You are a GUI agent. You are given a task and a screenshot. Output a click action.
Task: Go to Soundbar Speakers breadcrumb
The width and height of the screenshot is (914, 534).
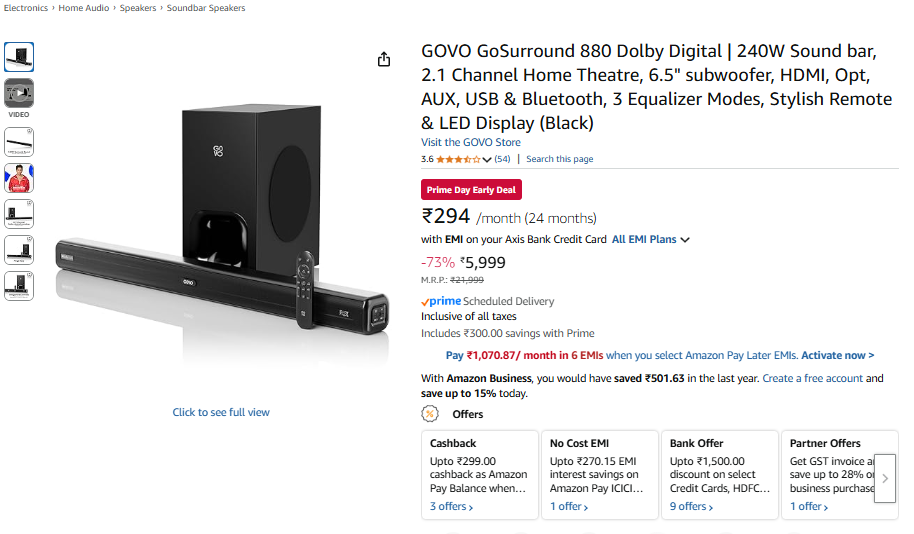tap(206, 8)
